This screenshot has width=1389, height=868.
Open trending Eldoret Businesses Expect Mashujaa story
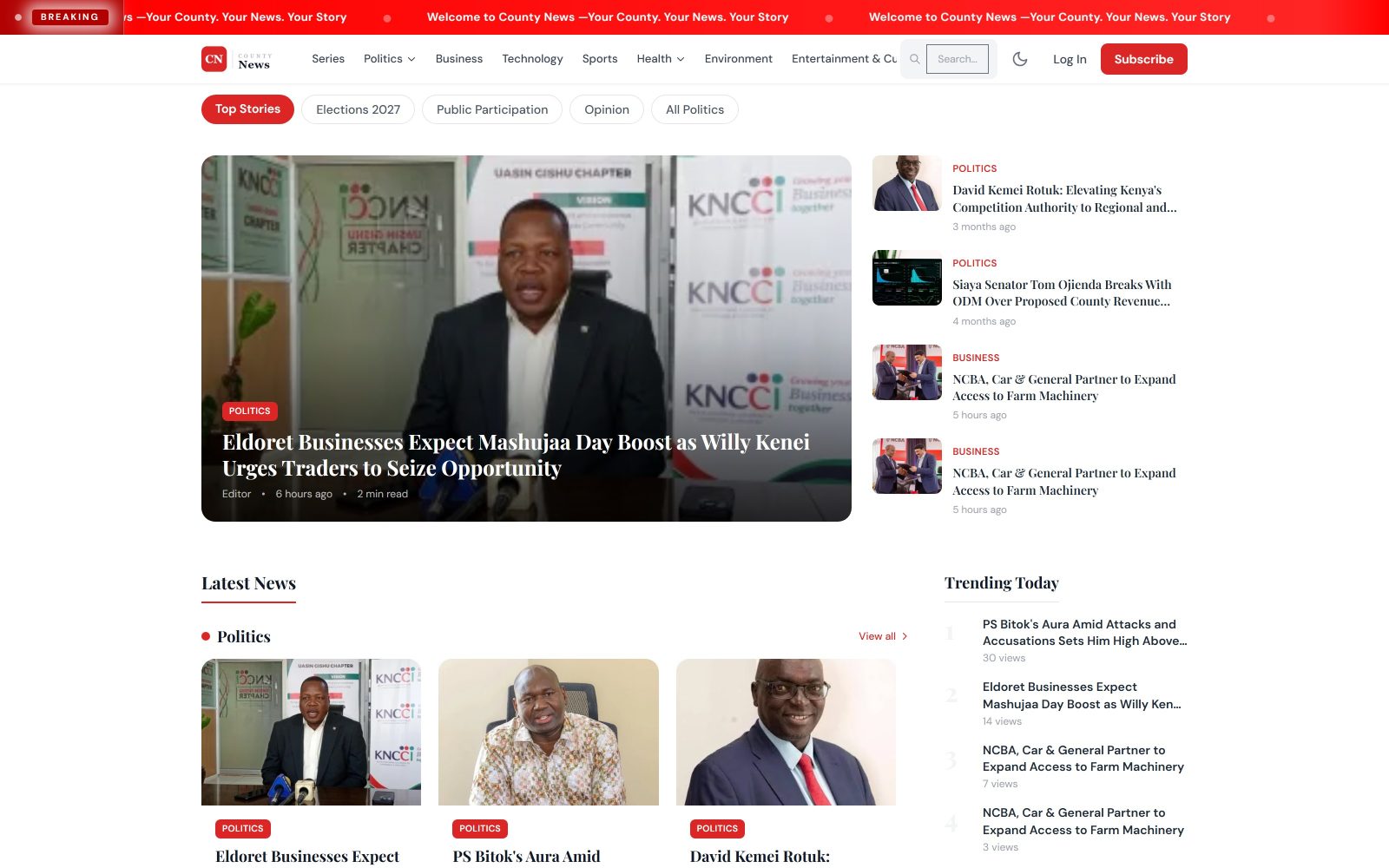tap(1082, 695)
